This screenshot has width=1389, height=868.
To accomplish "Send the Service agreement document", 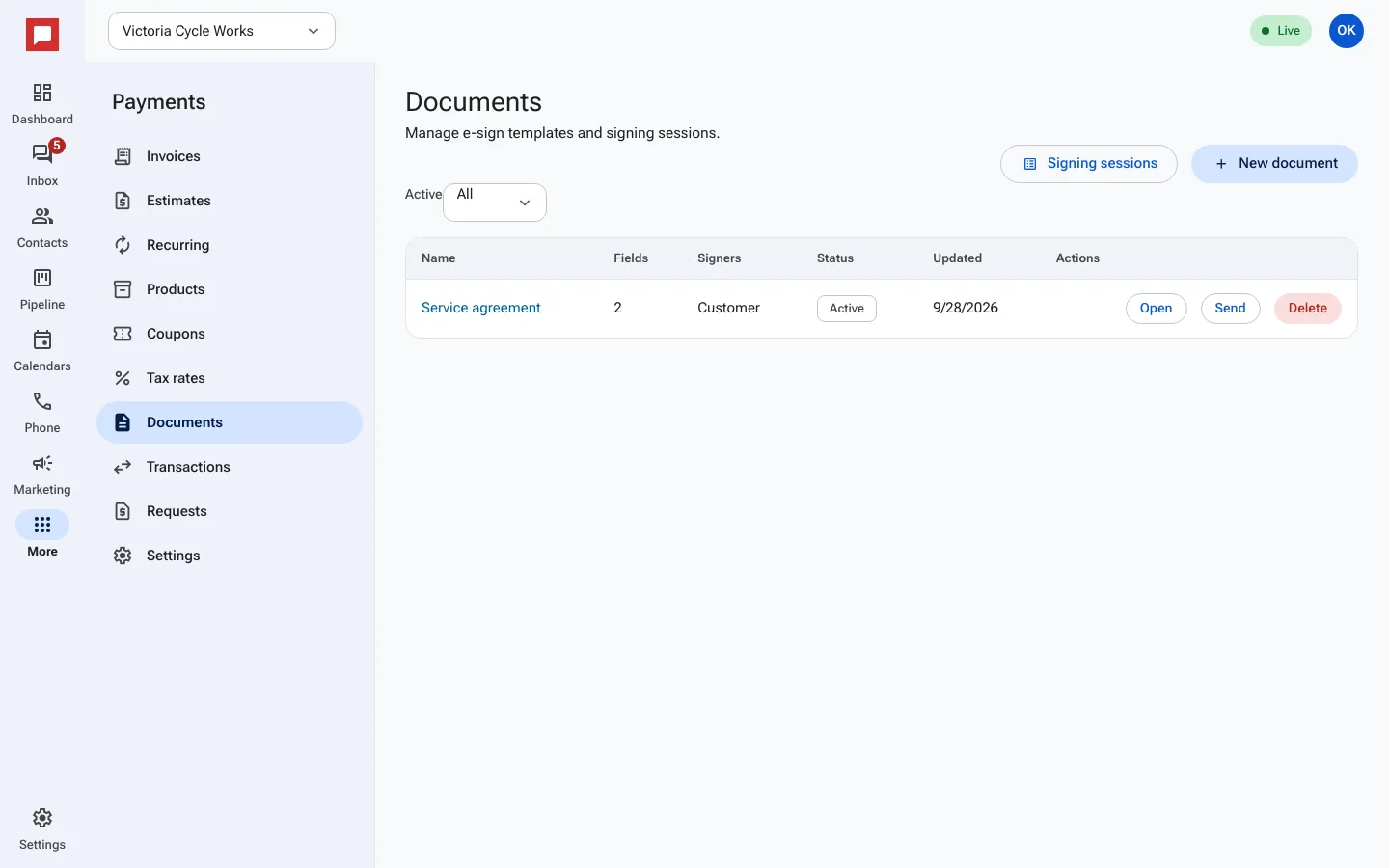I will click(1230, 309).
